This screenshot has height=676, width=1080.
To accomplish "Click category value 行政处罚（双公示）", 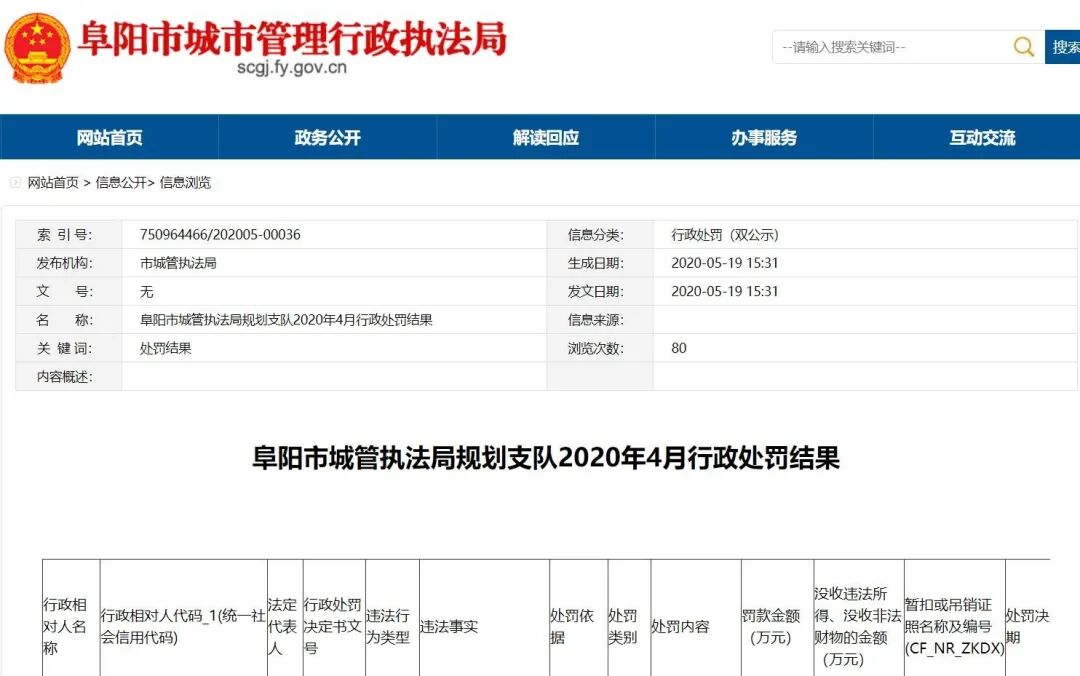I will pyautogui.click(x=725, y=235).
